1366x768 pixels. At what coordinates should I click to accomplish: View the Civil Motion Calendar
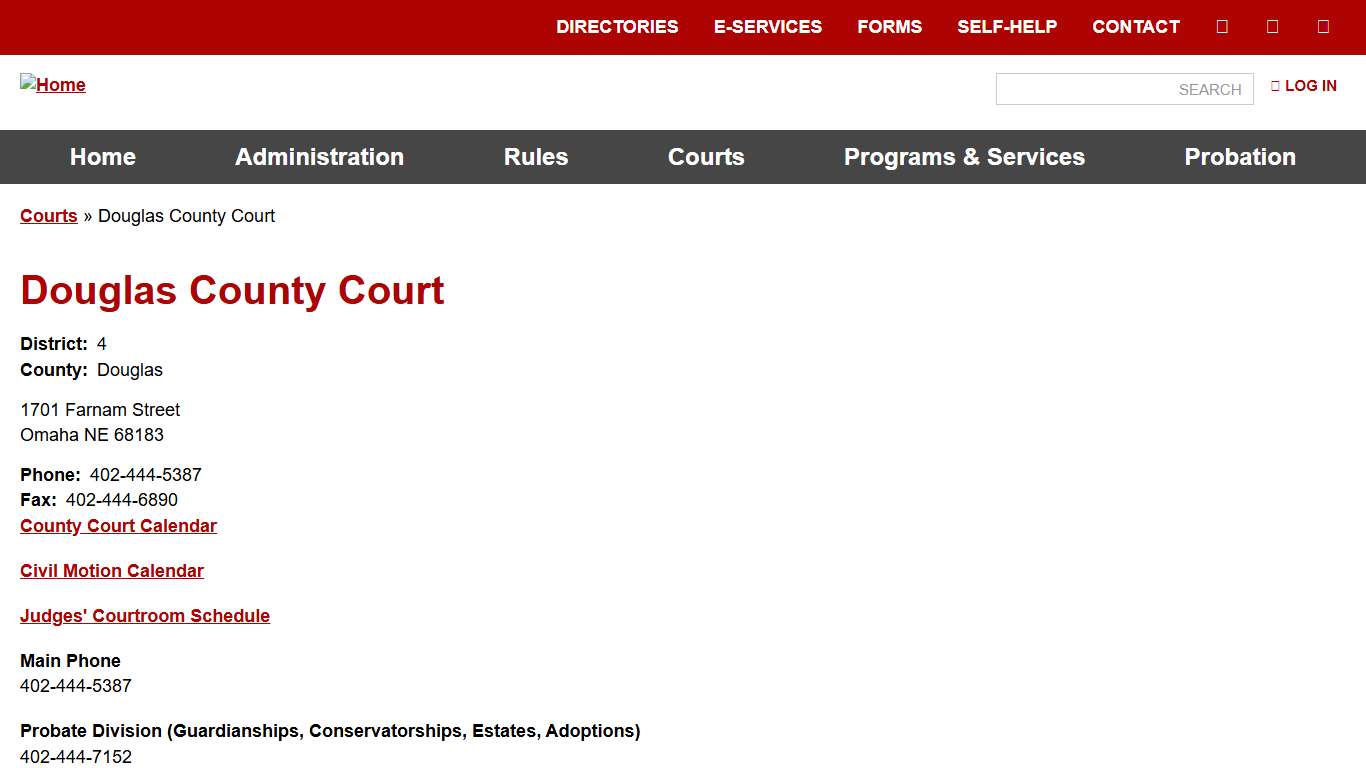(111, 570)
